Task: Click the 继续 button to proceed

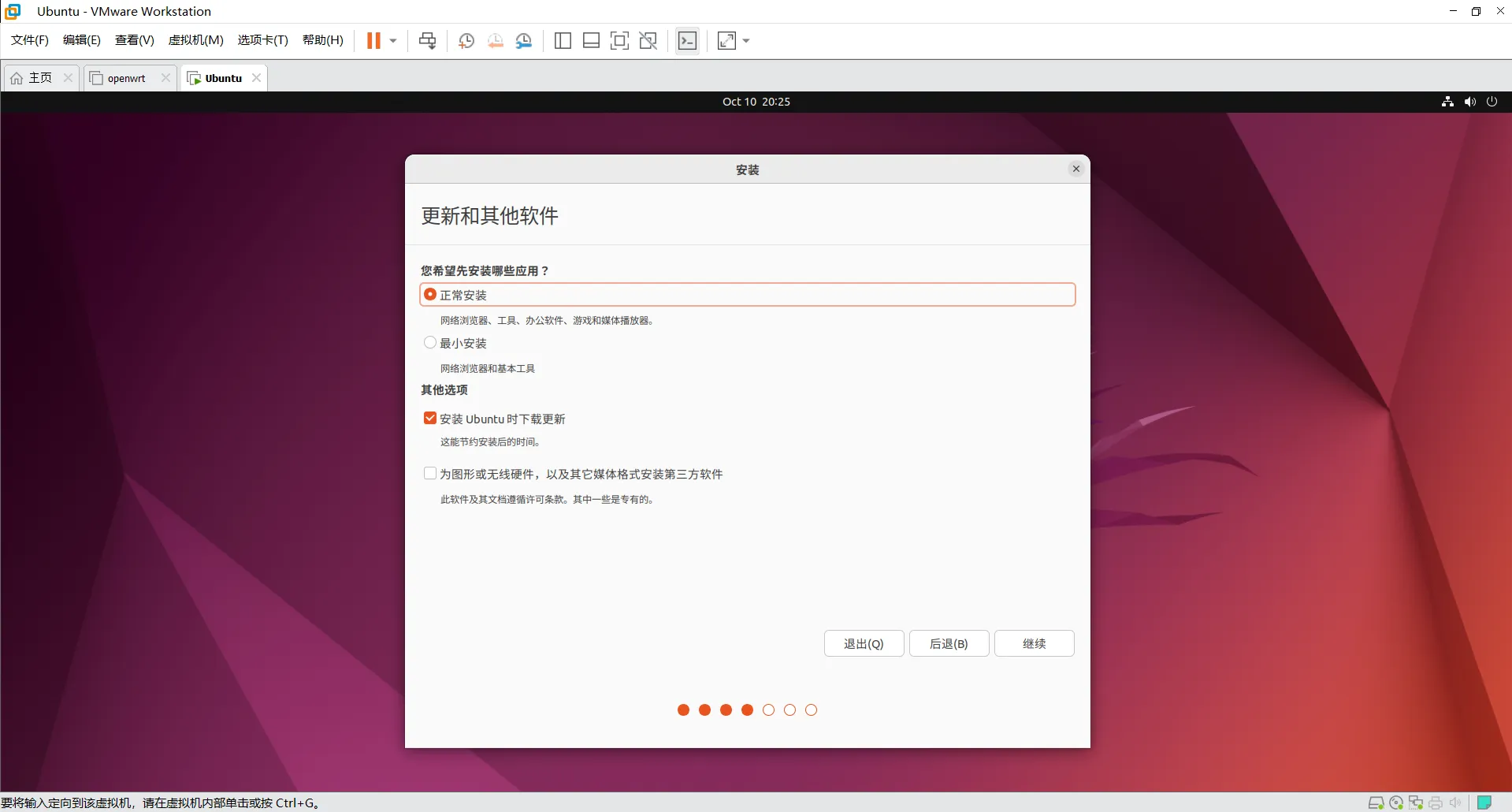Action: [x=1035, y=643]
